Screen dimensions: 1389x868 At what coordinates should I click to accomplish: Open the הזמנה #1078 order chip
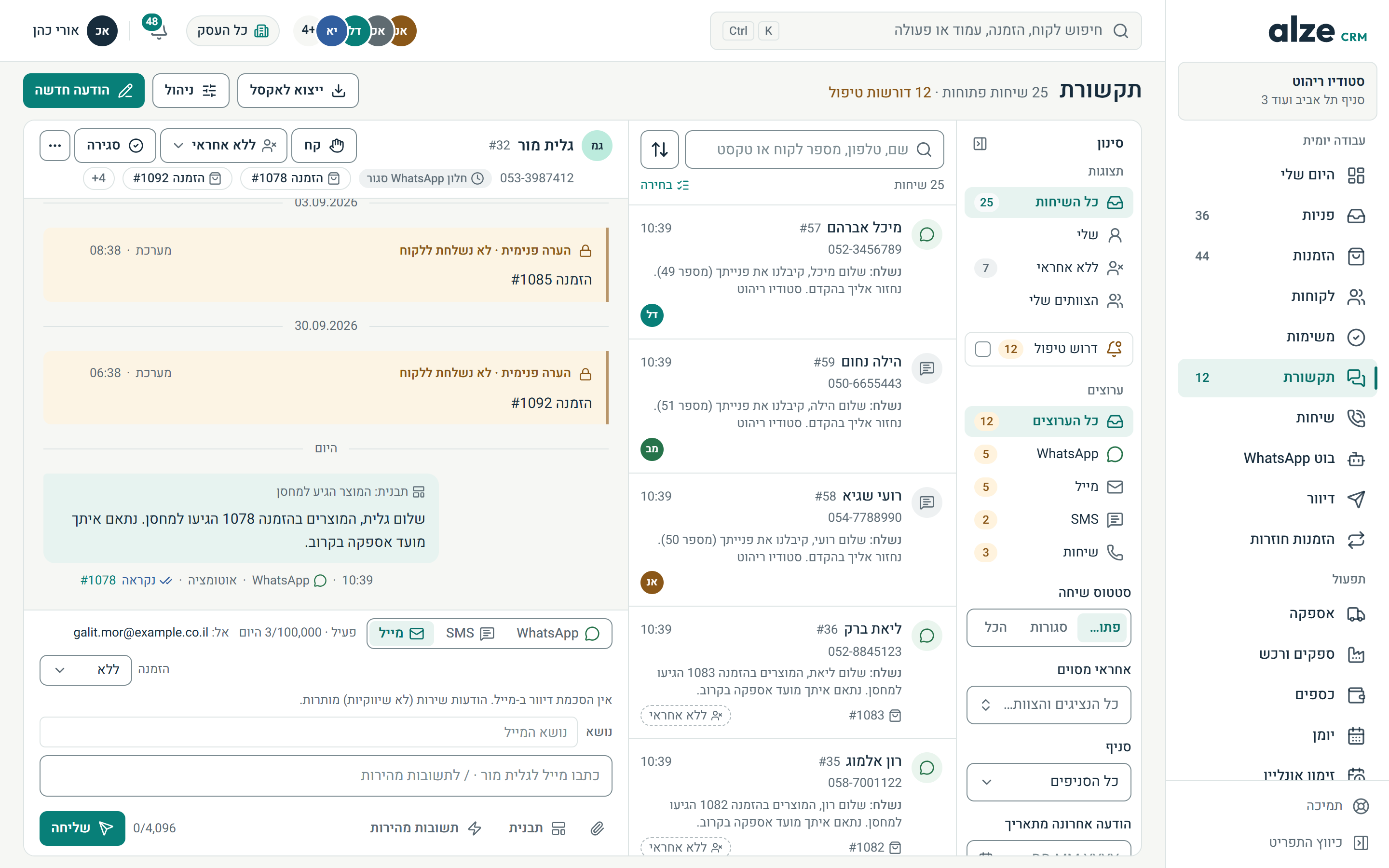pyautogui.click(x=296, y=178)
